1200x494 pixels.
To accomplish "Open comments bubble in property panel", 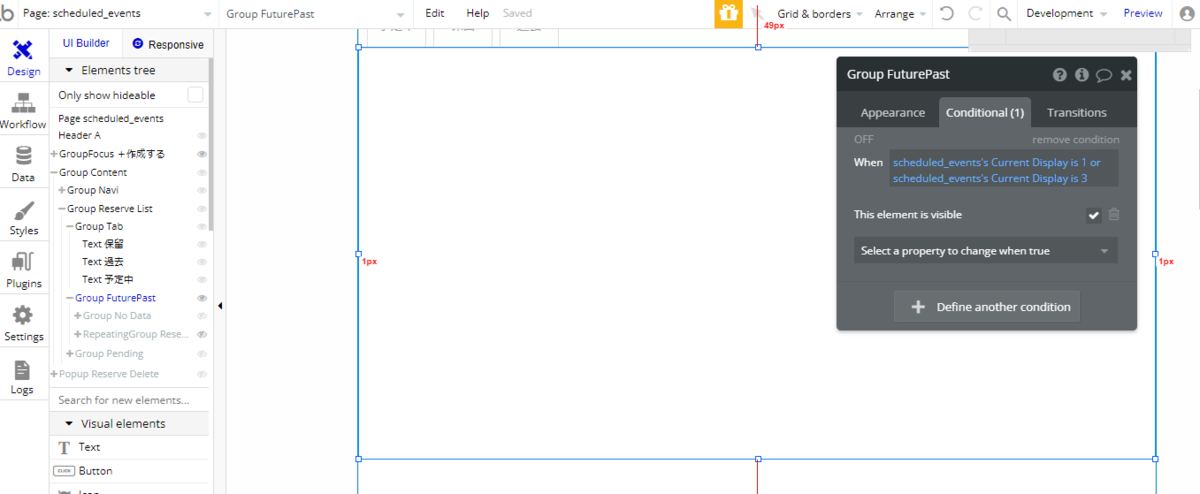I will pyautogui.click(x=1104, y=75).
